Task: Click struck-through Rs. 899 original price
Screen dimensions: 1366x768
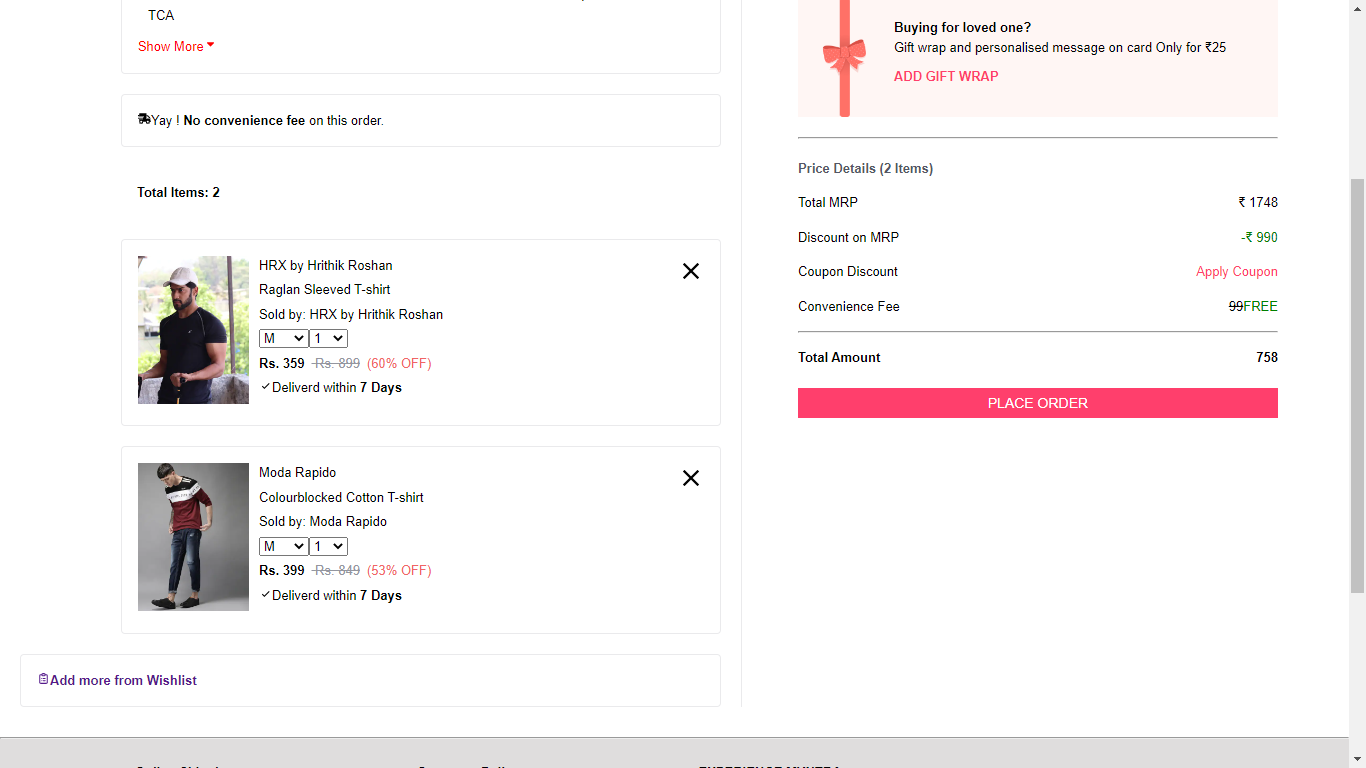Action: [x=336, y=363]
